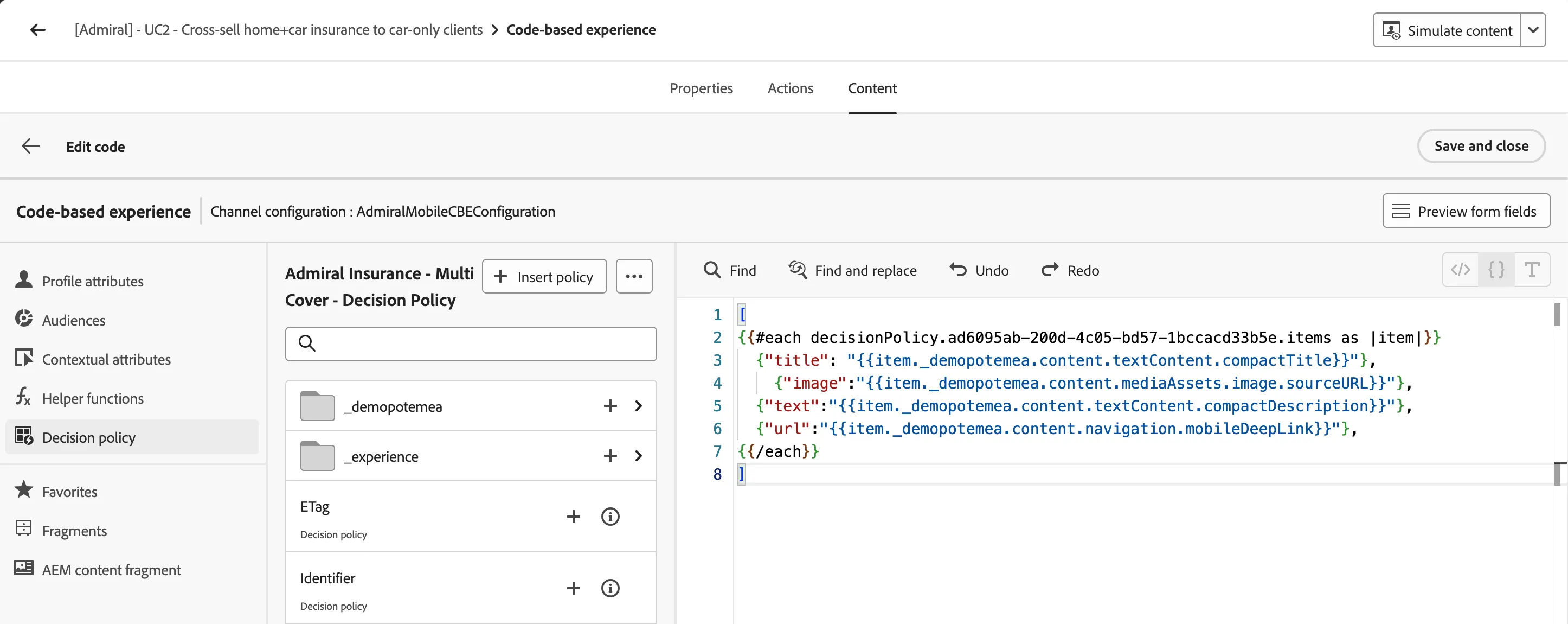Expand _demopotemea folder chevron
The image size is (1568, 624).
[638, 406]
